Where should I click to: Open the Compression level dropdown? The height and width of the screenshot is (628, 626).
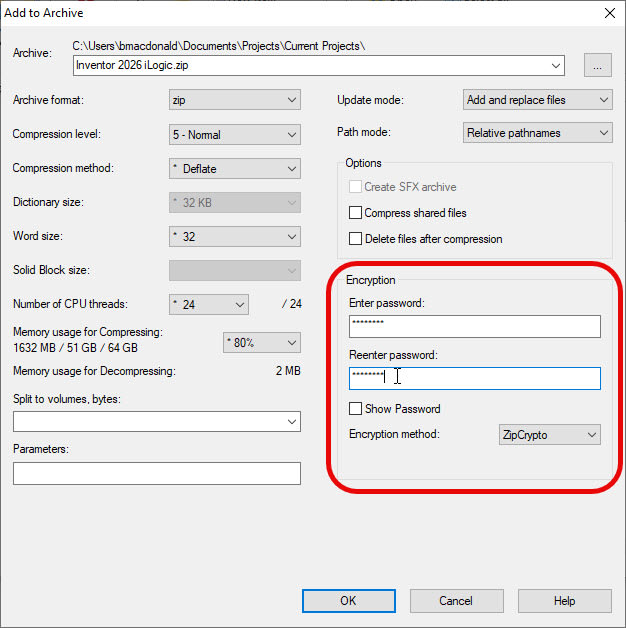[235, 135]
